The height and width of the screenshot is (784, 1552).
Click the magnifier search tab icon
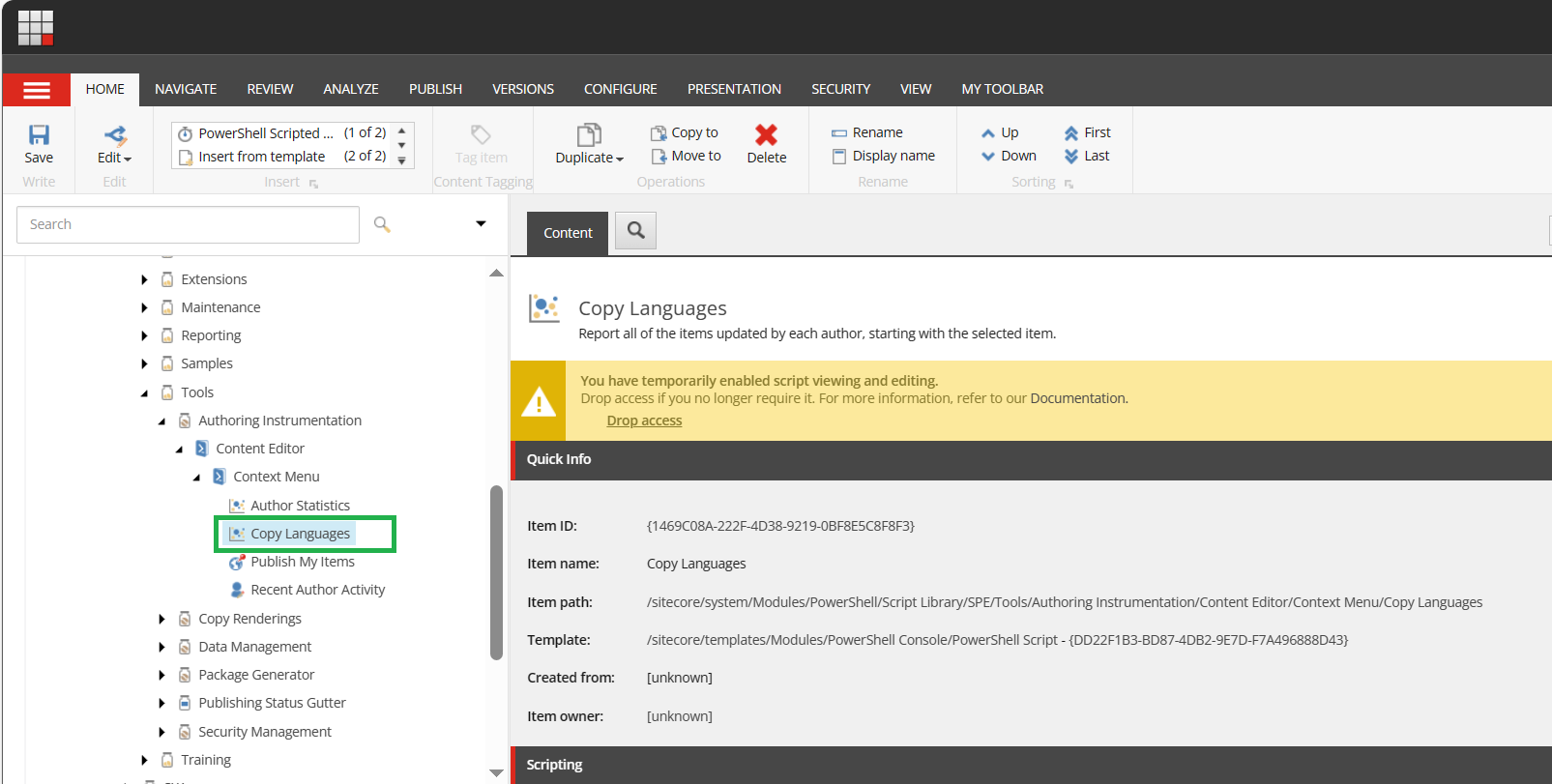point(635,231)
